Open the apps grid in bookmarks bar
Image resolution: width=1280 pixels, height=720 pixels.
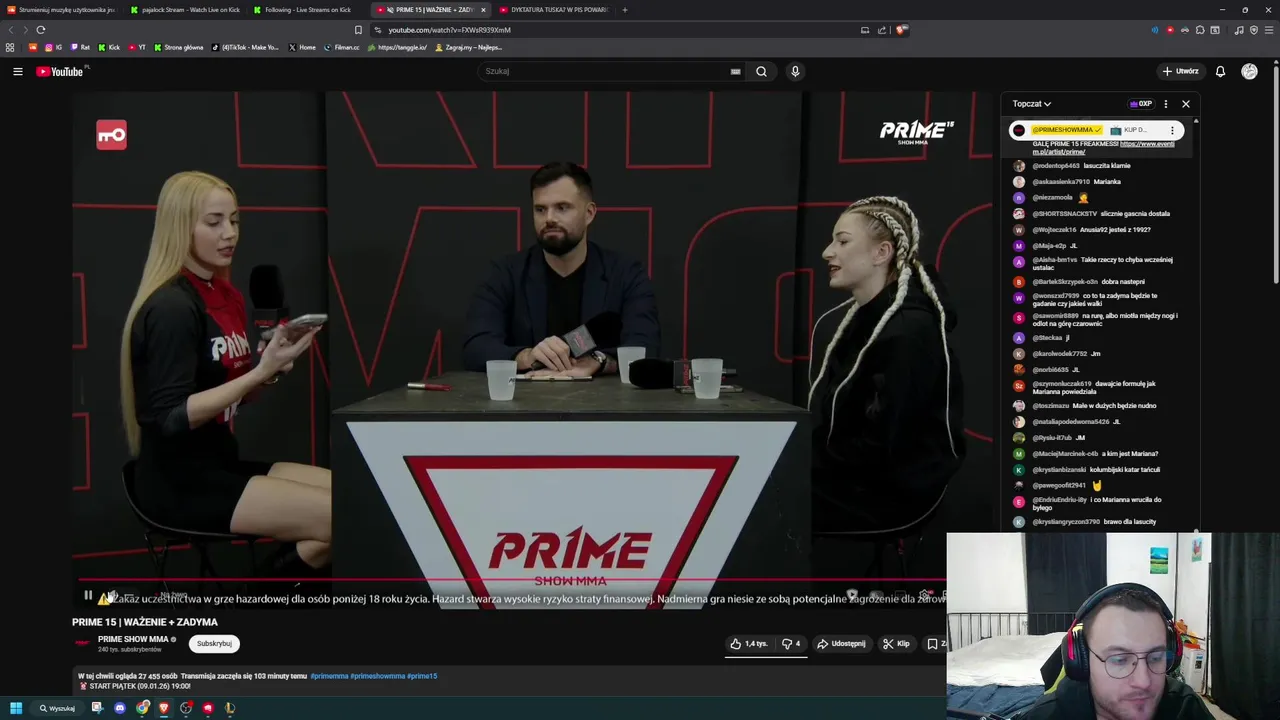click(10, 47)
